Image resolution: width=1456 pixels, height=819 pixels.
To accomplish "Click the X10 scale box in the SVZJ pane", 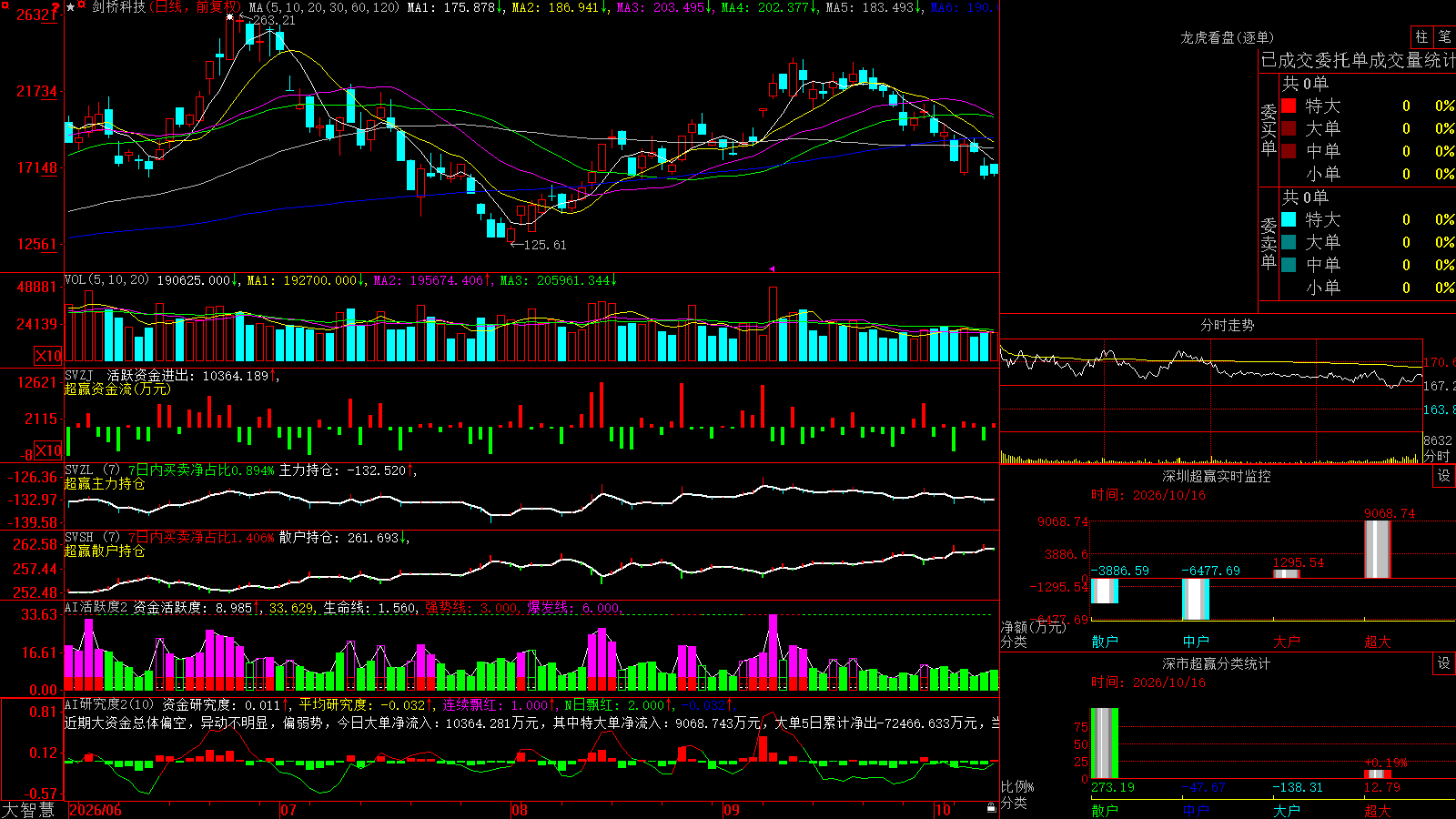I will (x=48, y=450).
